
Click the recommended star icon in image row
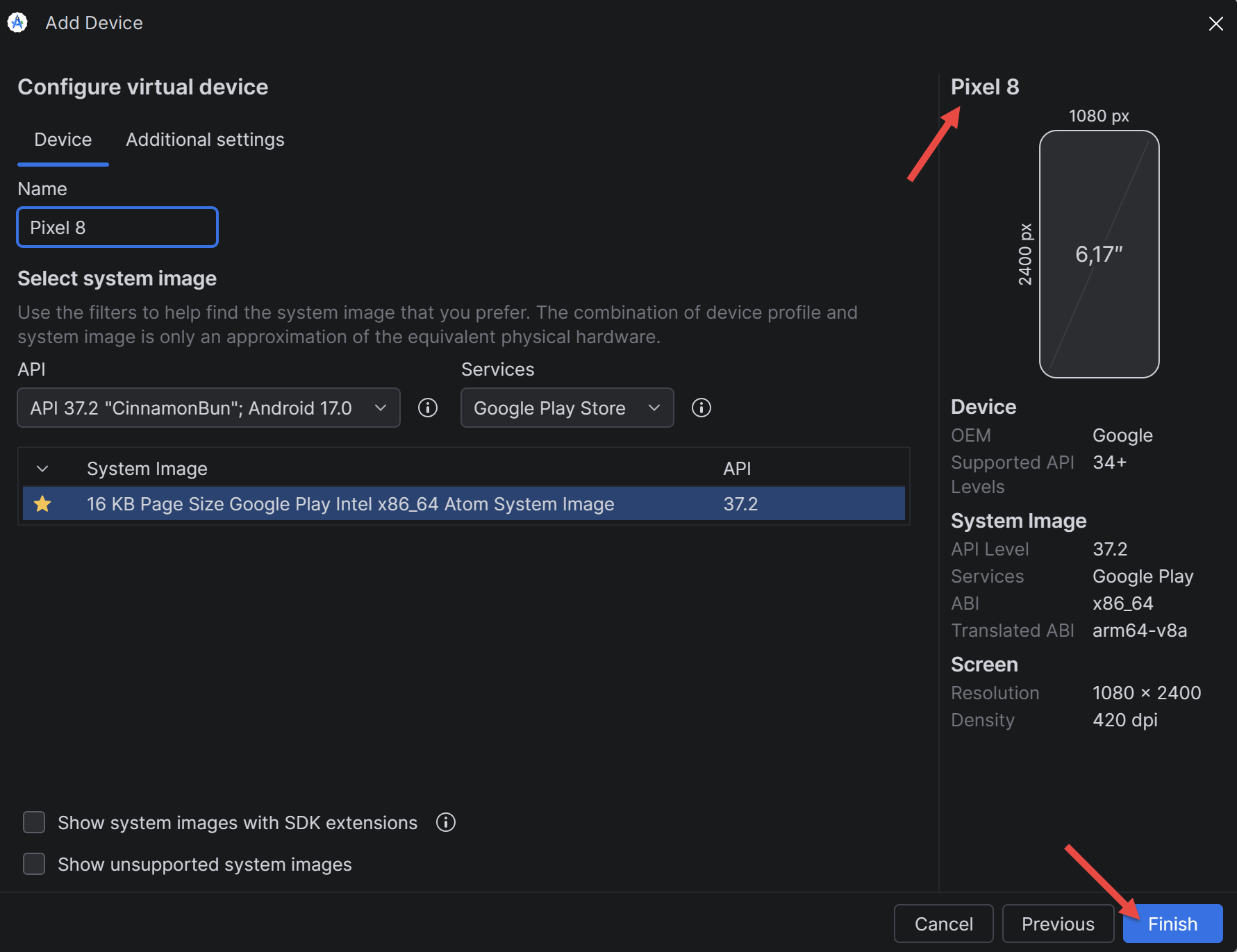click(42, 503)
